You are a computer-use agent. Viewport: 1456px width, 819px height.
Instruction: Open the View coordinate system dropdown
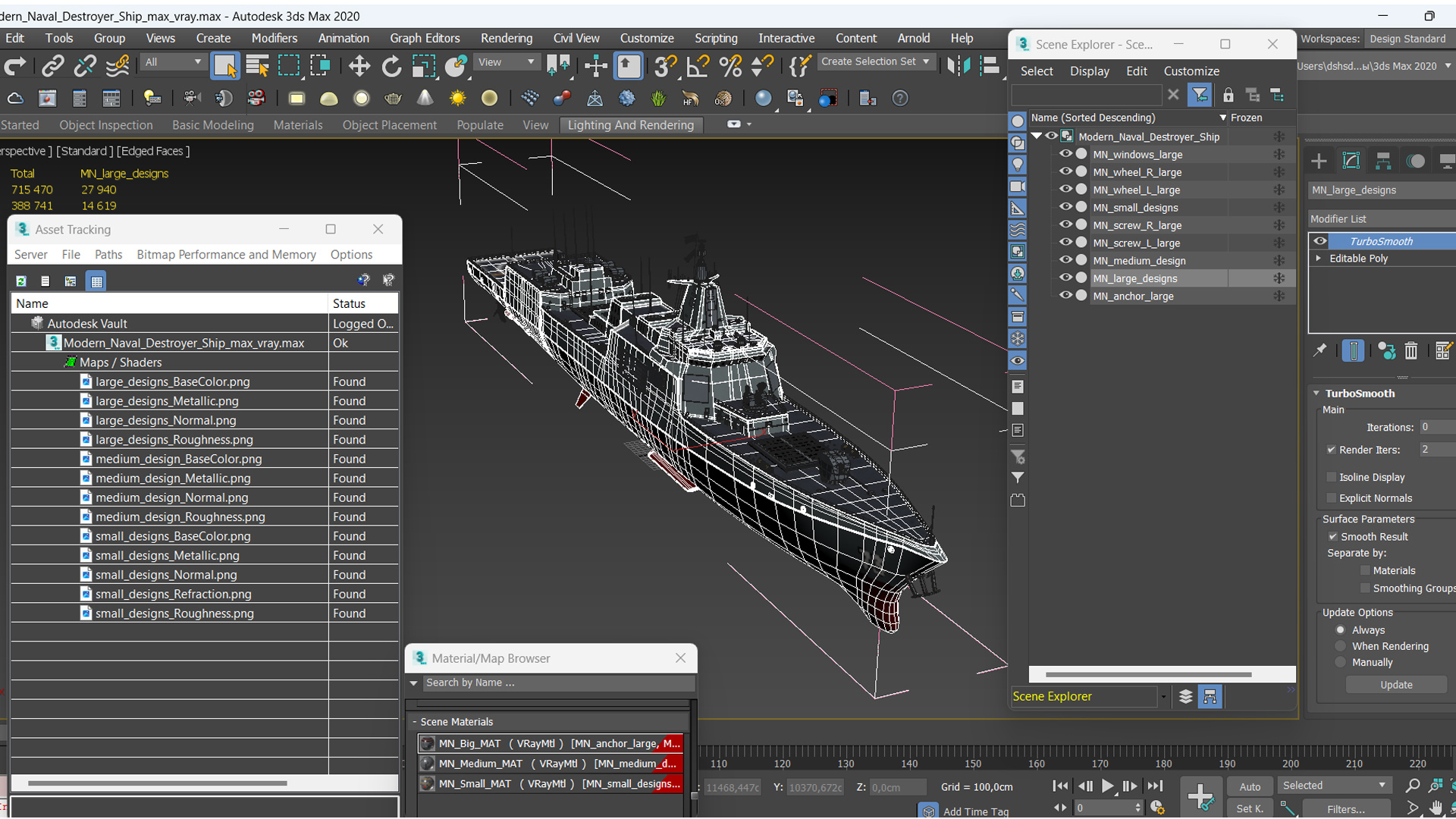click(x=506, y=62)
